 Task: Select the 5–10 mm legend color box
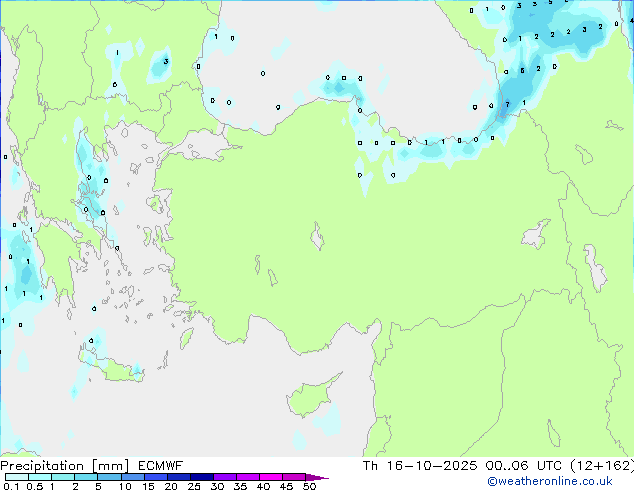point(109,477)
